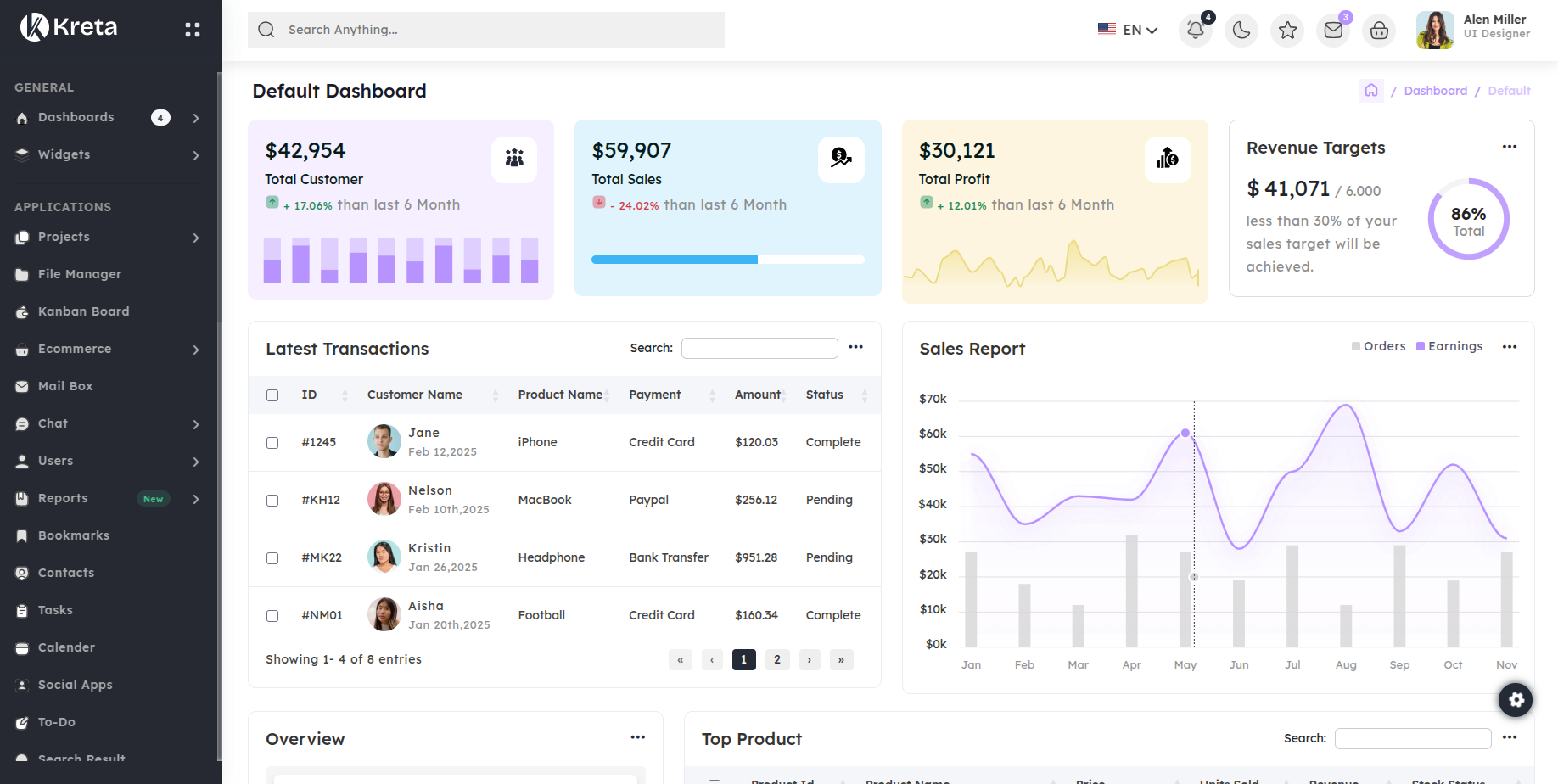The height and width of the screenshot is (784, 1558).
Task: Open the EN language dropdown
Action: click(x=1128, y=31)
